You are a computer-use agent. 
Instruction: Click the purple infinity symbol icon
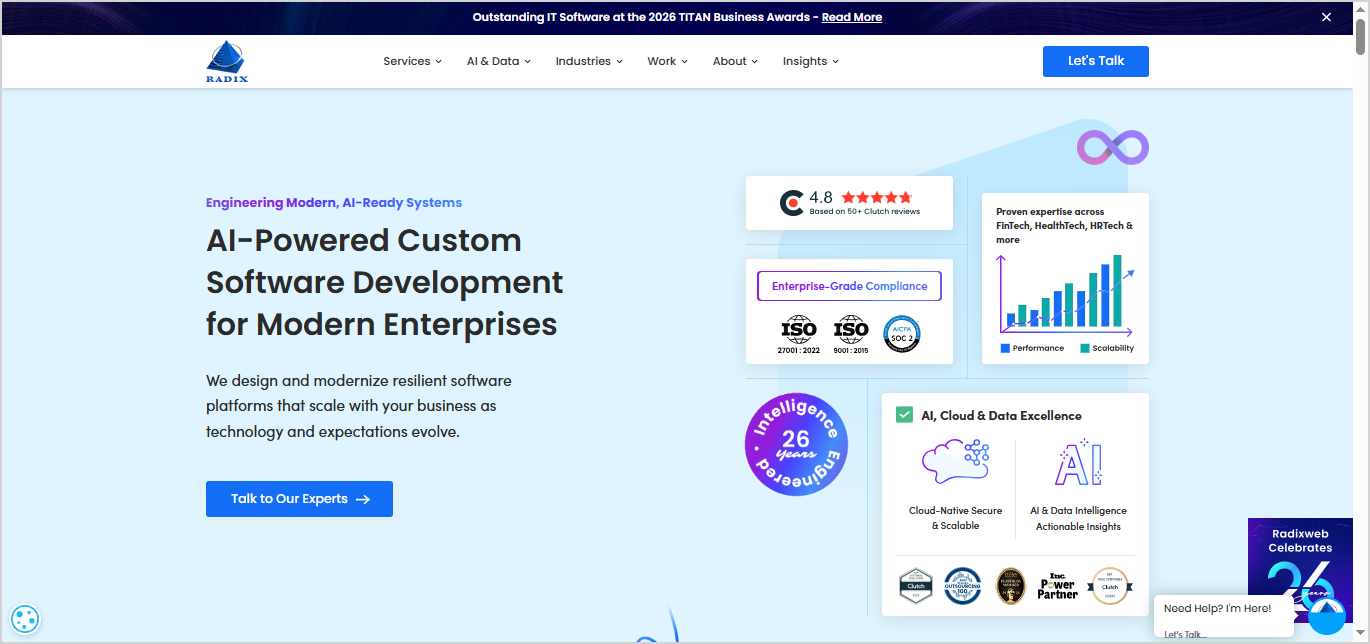coord(1113,148)
